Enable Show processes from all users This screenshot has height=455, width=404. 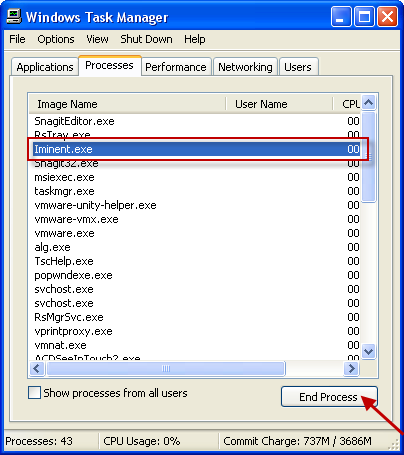point(35,393)
